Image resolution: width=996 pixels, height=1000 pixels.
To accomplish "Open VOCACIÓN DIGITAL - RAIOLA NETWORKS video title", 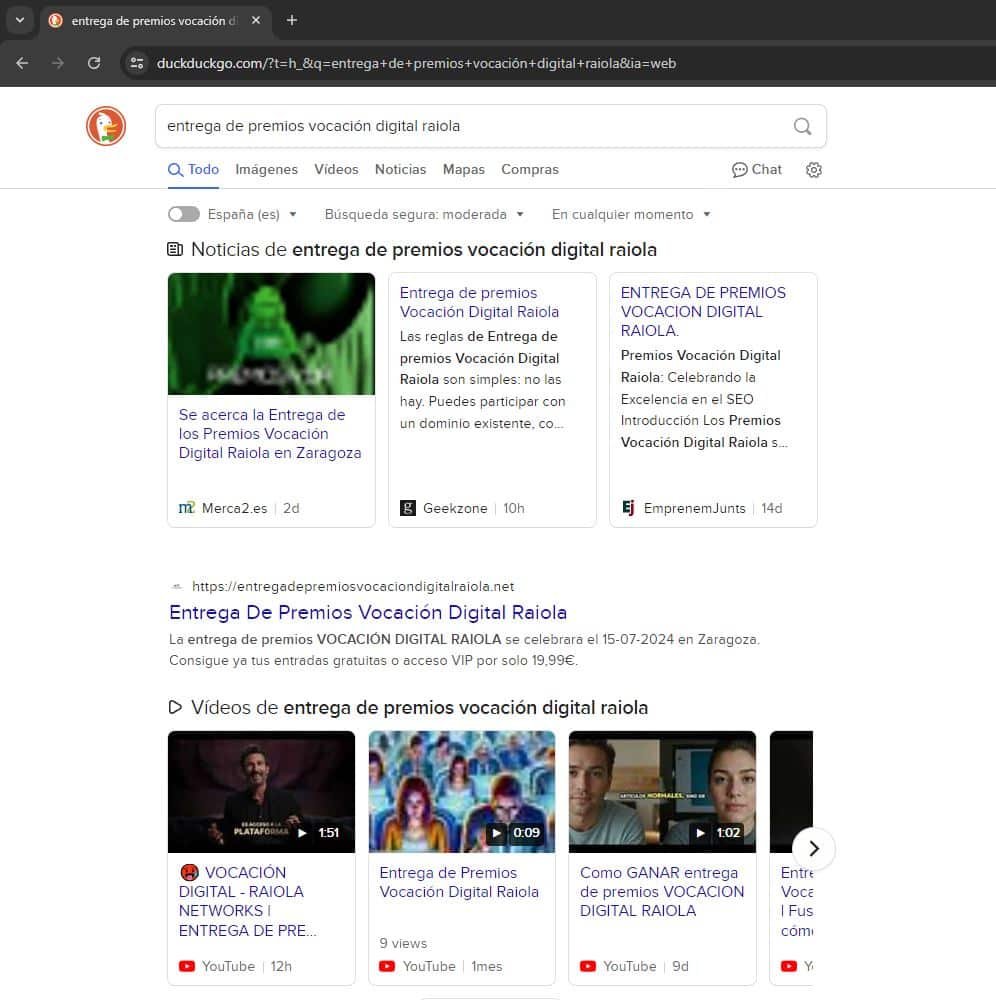I will point(247,901).
